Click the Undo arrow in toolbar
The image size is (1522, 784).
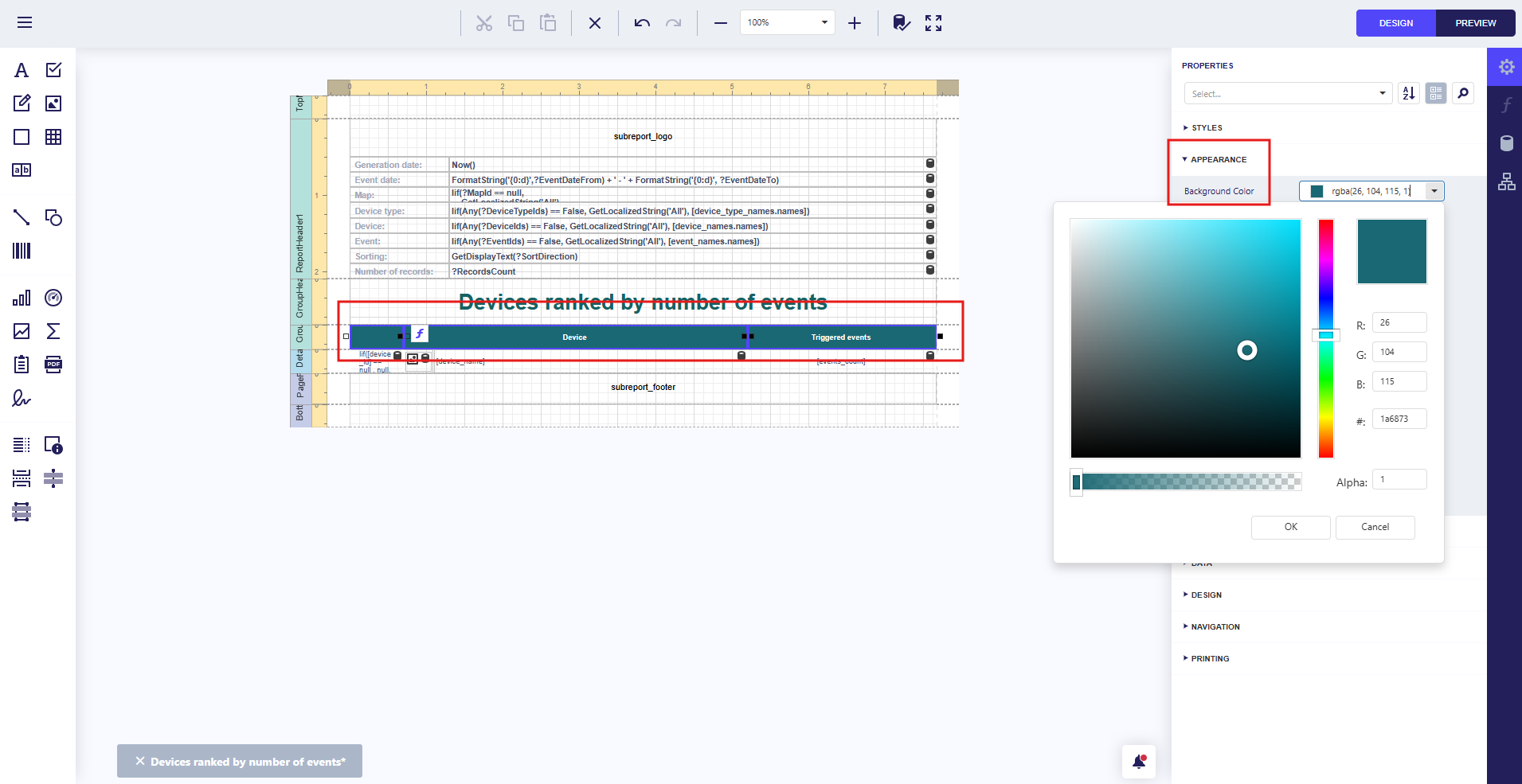[642, 23]
